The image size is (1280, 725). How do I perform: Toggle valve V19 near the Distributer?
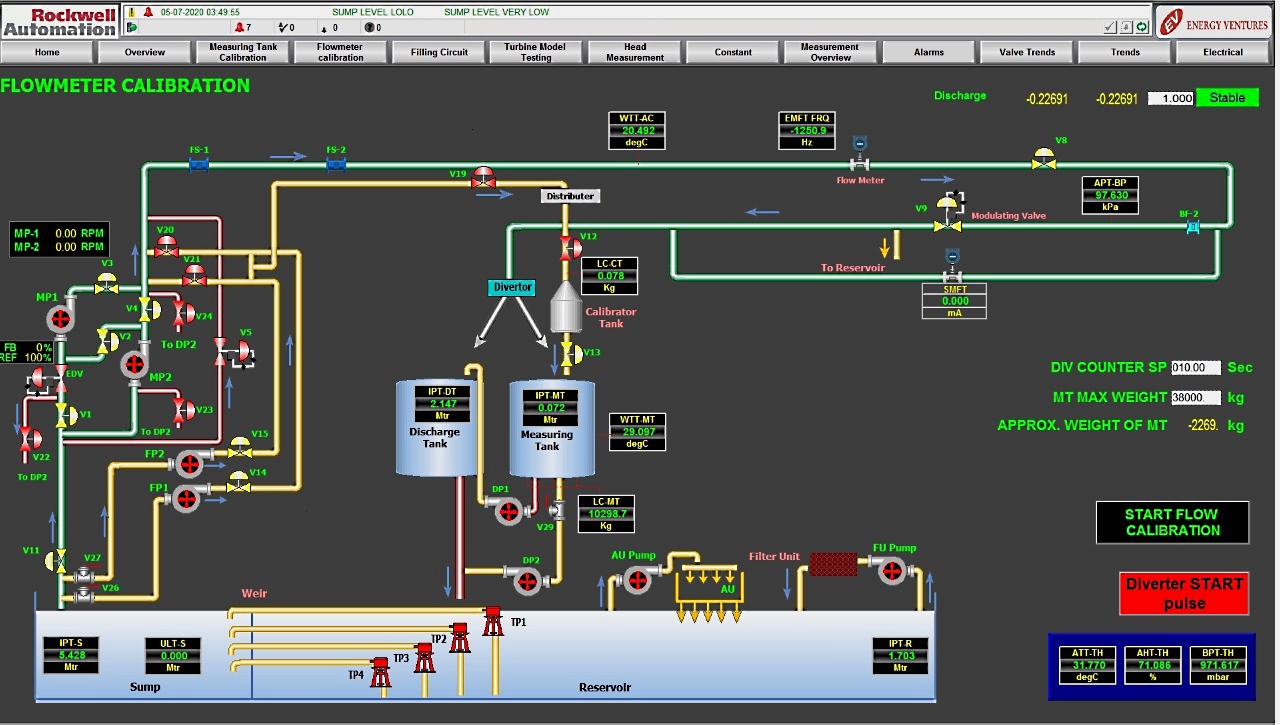(x=483, y=178)
